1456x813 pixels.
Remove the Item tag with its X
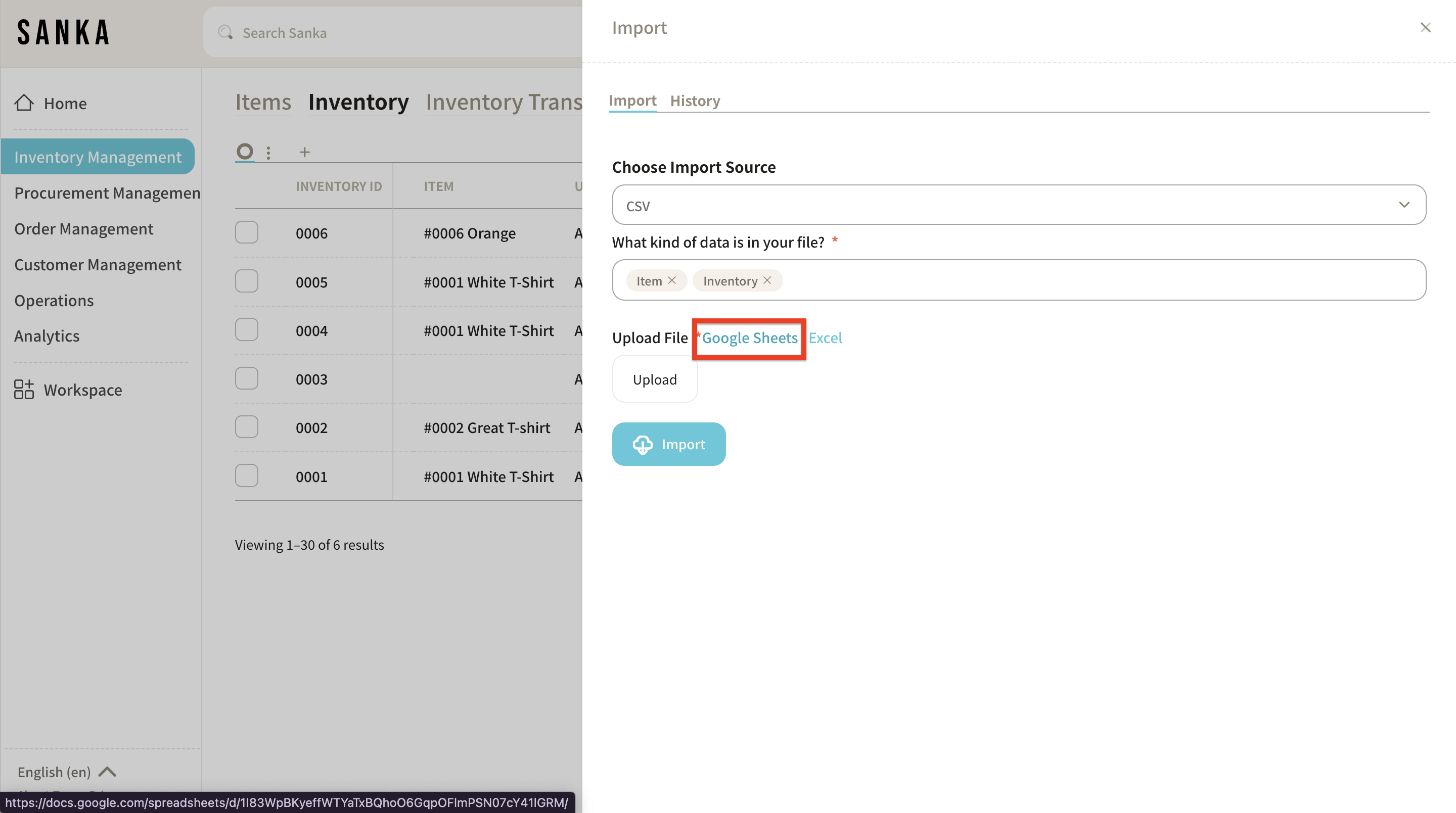672,280
